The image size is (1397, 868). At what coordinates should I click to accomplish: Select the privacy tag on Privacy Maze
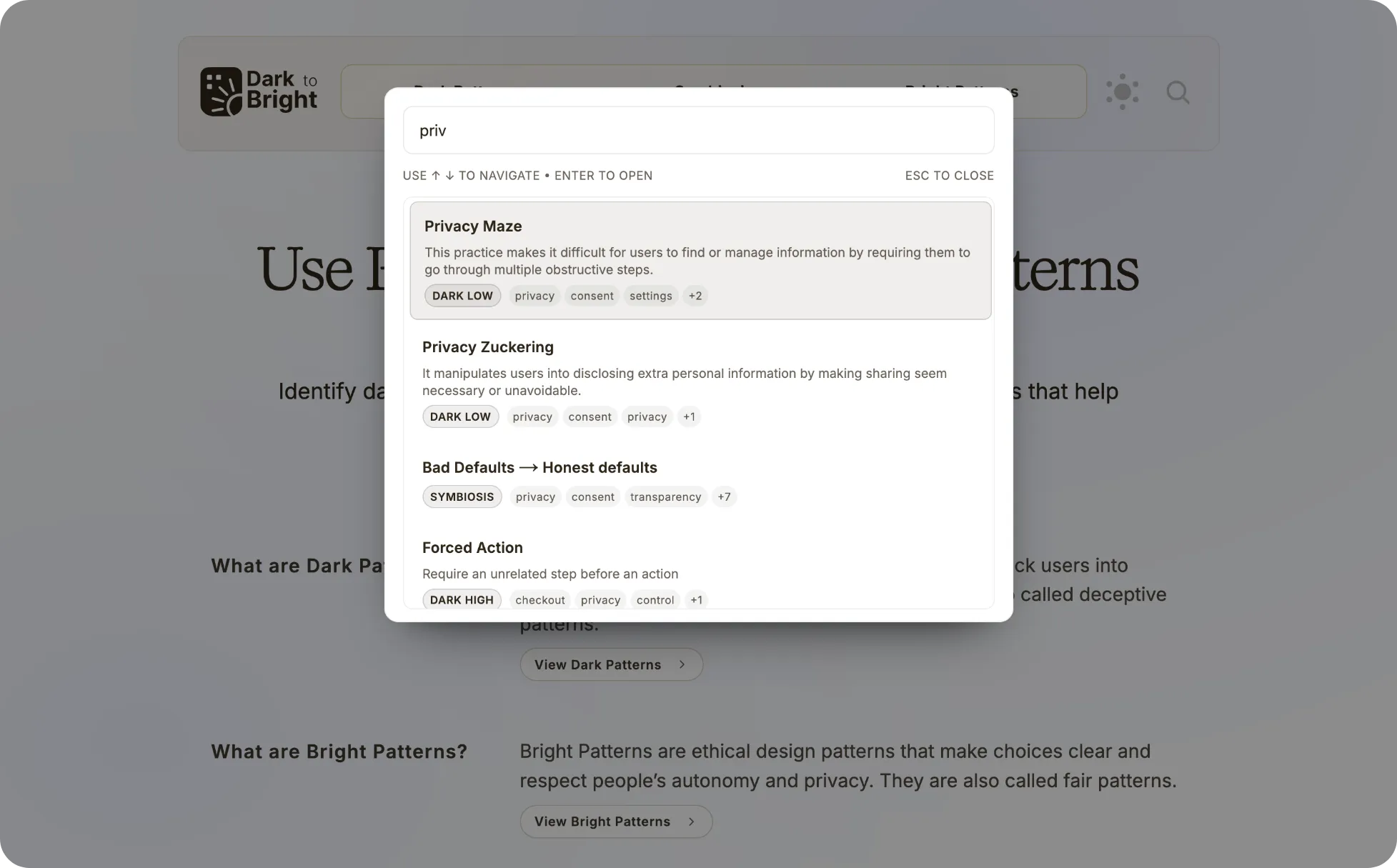tap(534, 295)
